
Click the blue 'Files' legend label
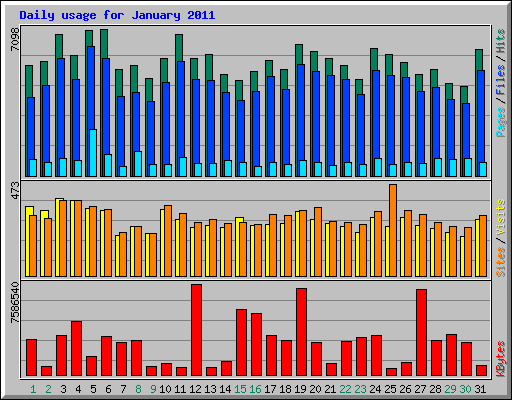(501, 80)
